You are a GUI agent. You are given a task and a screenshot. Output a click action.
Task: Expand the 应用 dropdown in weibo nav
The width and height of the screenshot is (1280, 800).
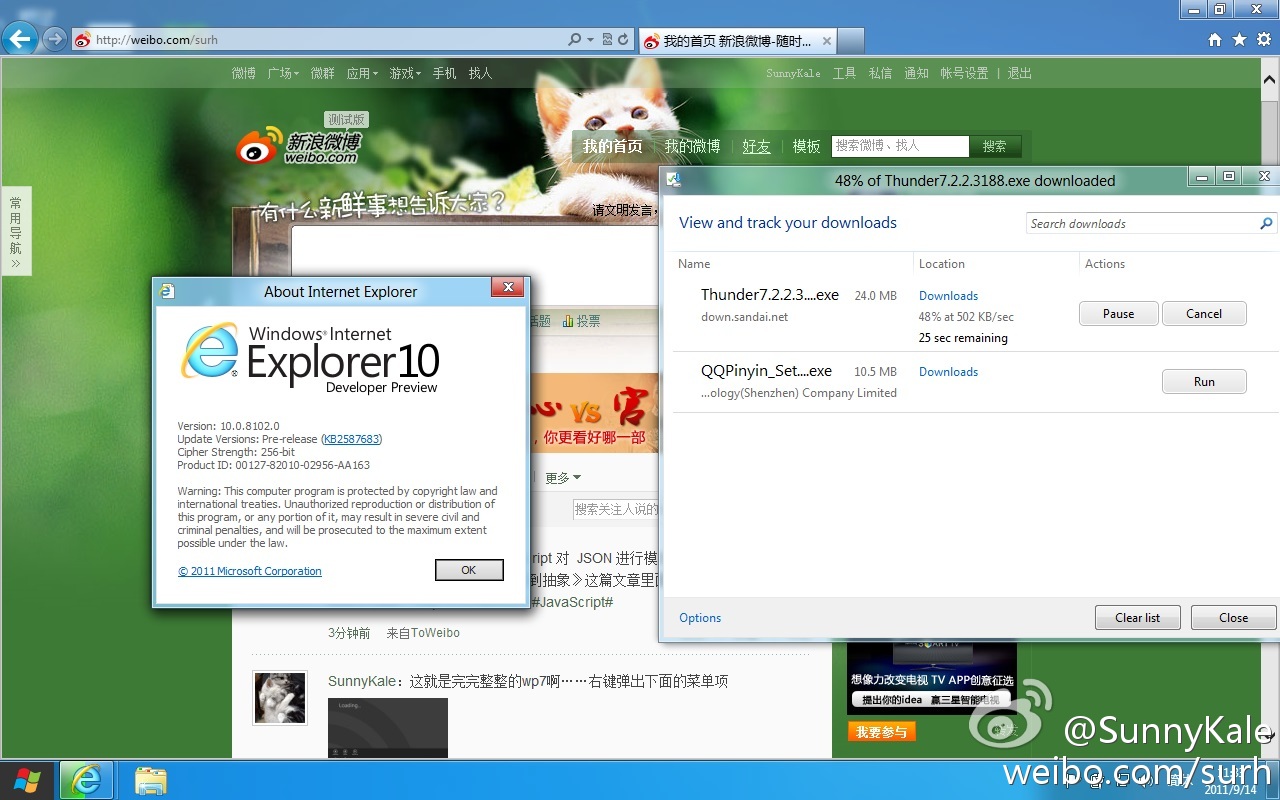coord(362,73)
